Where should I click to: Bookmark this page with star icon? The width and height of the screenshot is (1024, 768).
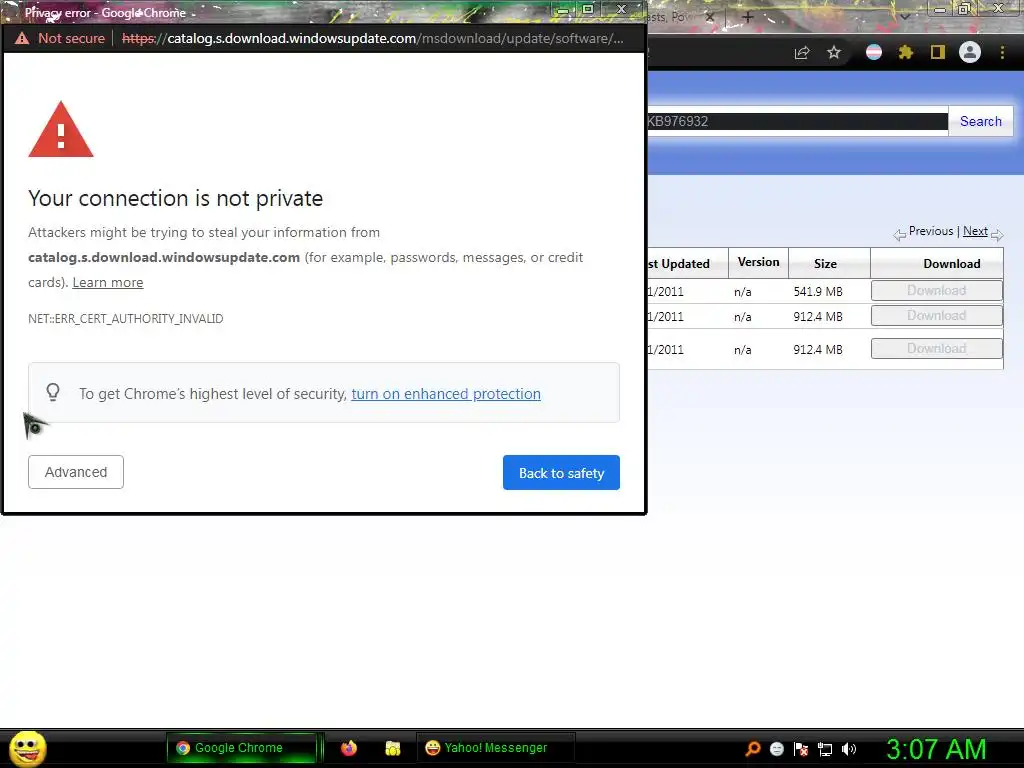click(x=834, y=53)
